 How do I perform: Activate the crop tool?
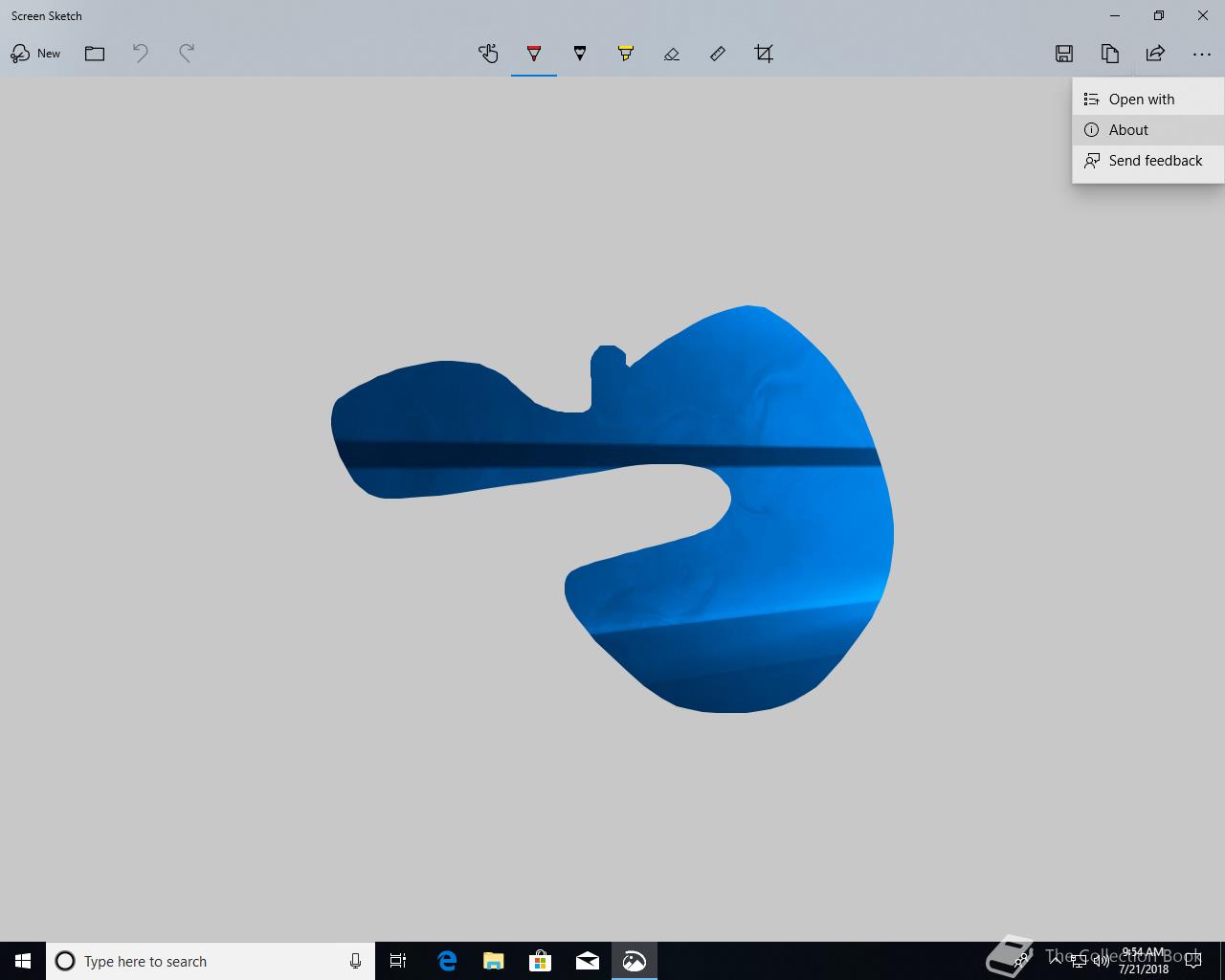(x=764, y=54)
